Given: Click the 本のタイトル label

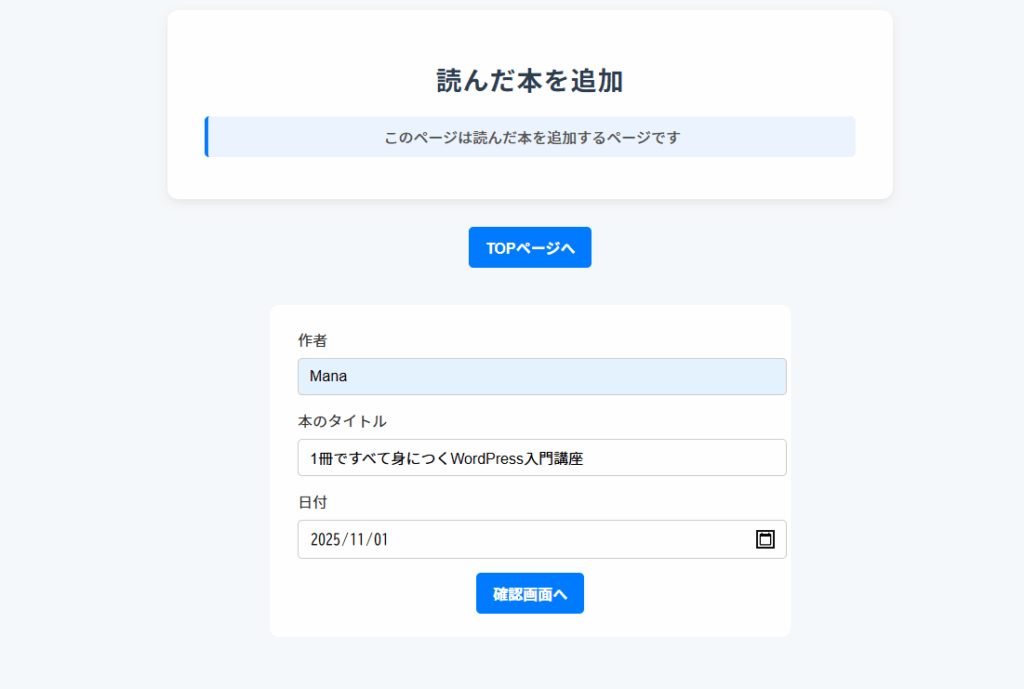Looking at the screenshot, I should (342, 422).
